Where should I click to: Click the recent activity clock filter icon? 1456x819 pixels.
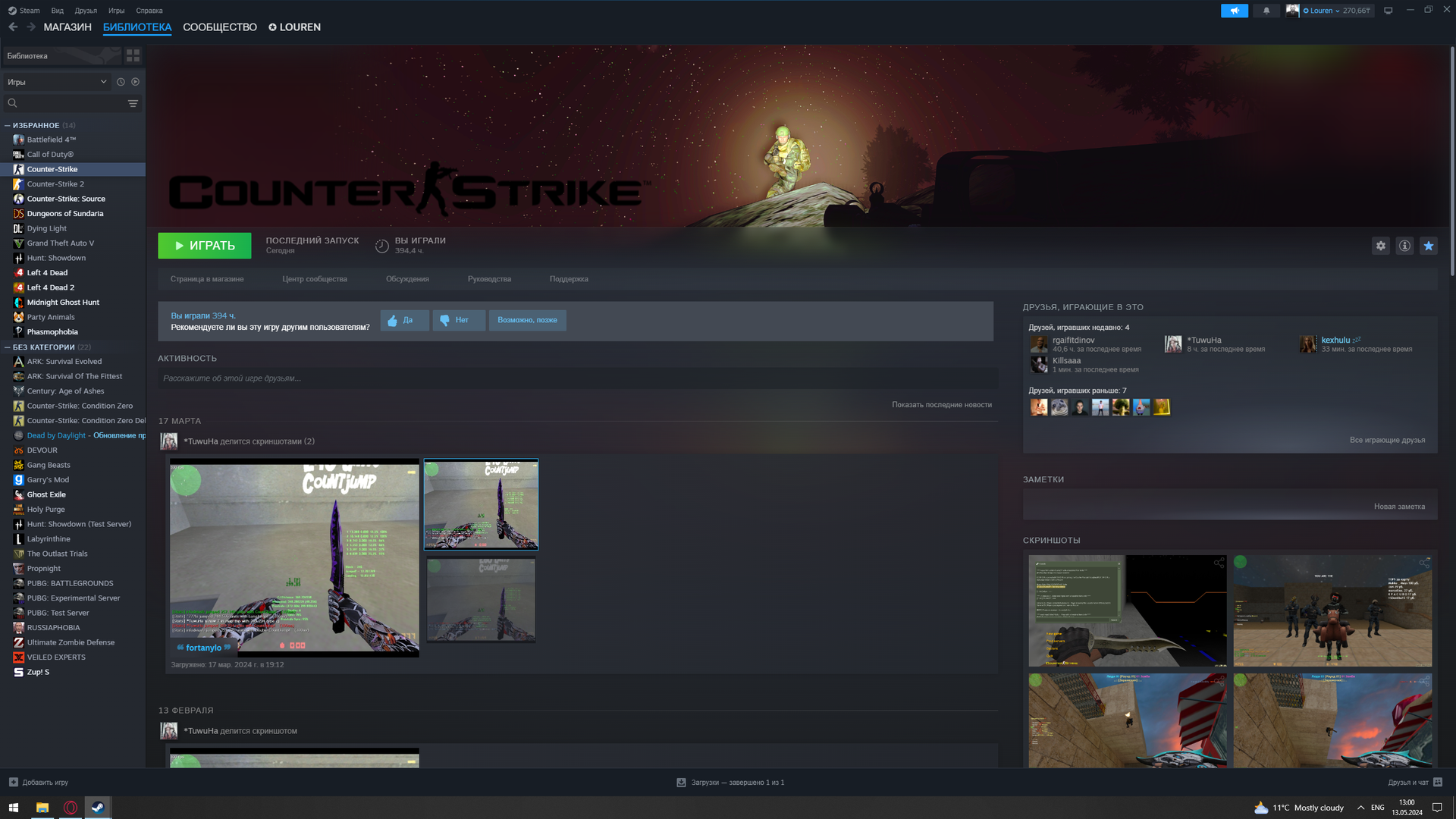pos(121,82)
